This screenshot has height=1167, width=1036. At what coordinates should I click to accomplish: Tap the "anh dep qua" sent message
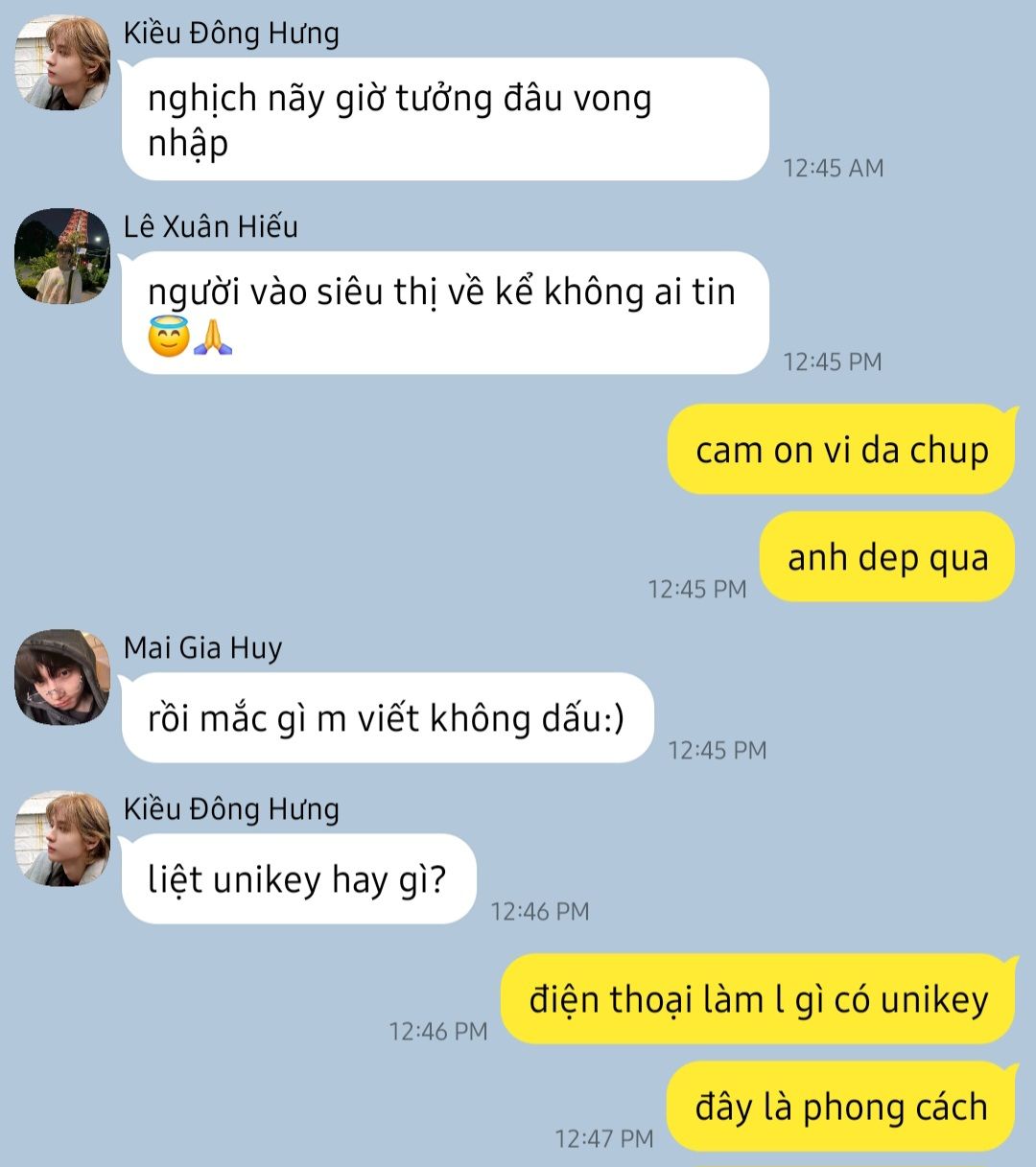887,557
